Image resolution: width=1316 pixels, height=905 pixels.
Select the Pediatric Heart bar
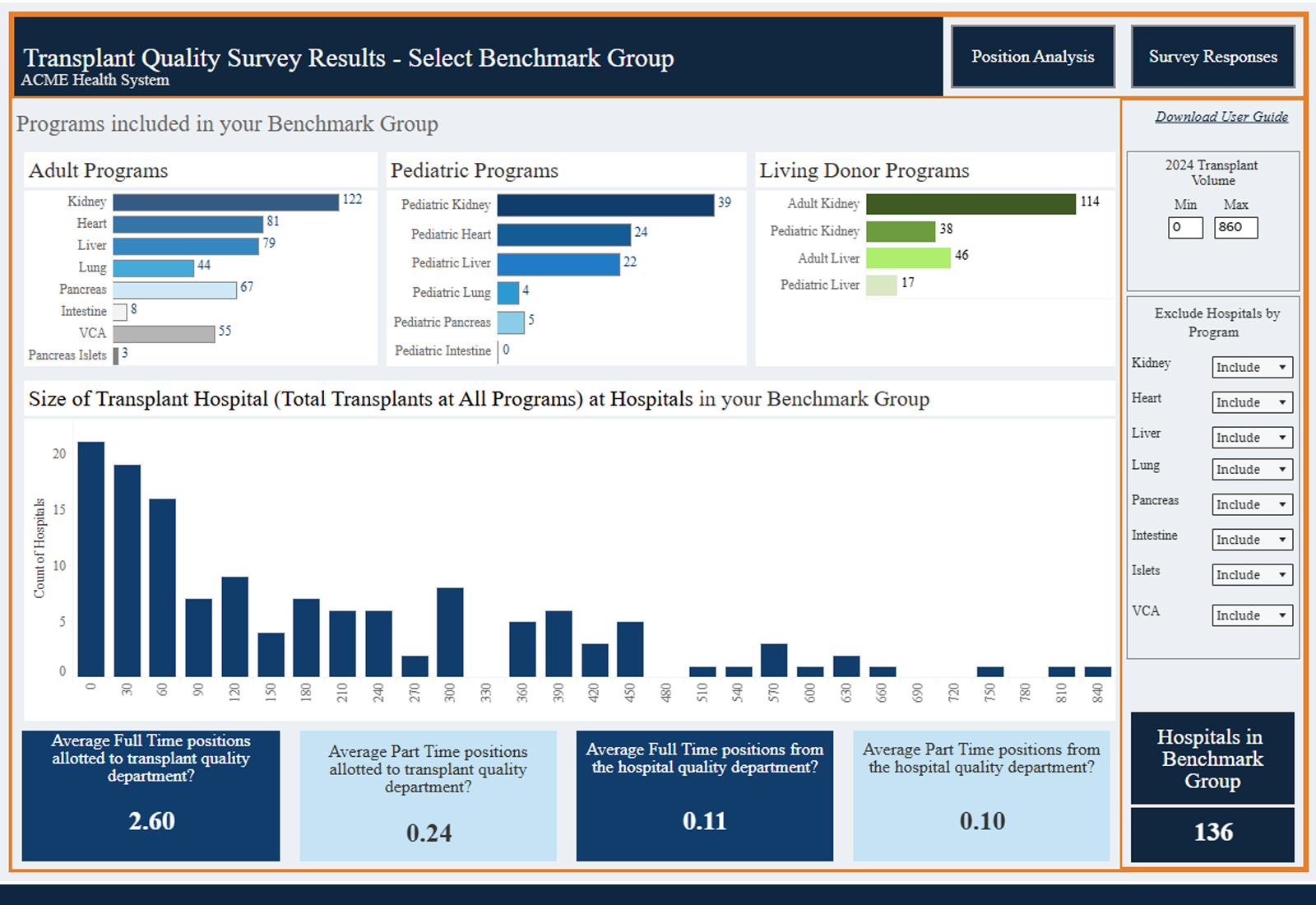[564, 234]
